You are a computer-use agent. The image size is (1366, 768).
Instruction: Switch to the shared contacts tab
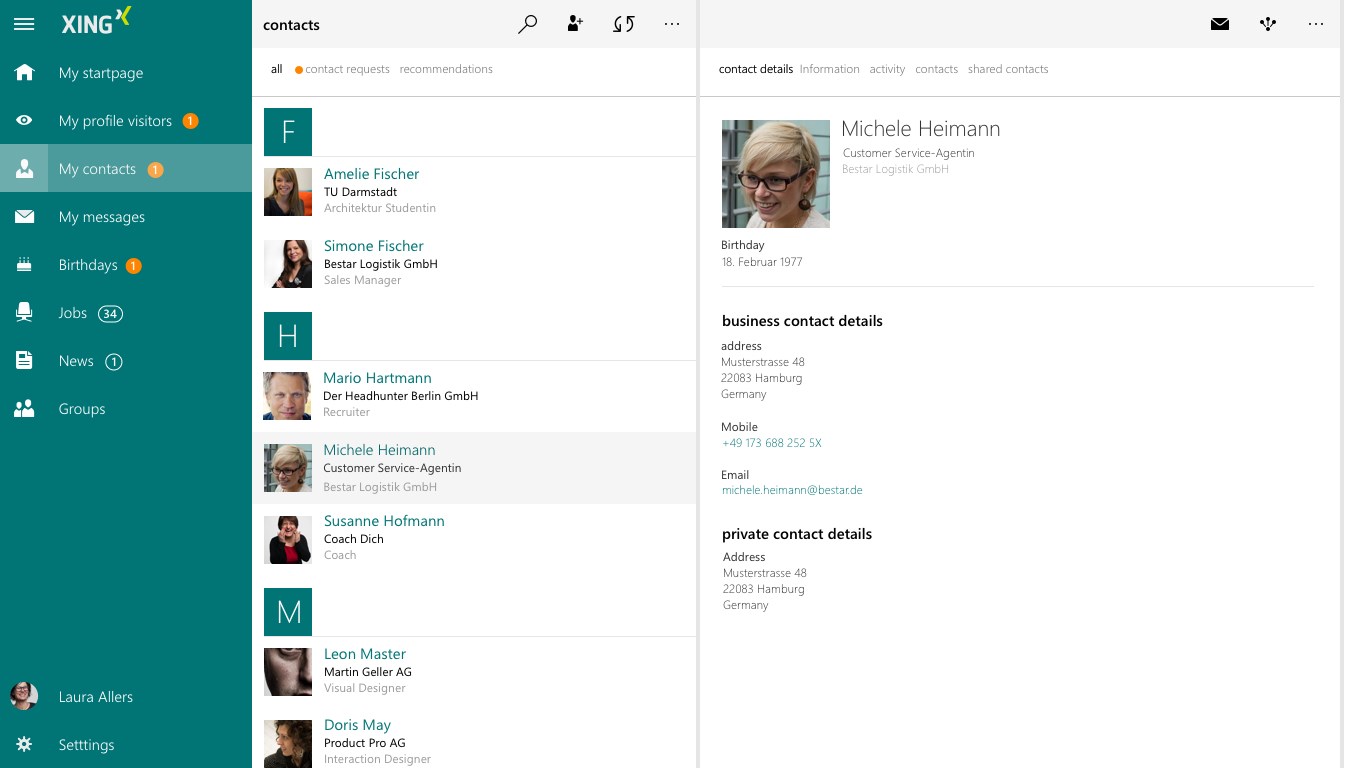pyautogui.click(x=1008, y=69)
